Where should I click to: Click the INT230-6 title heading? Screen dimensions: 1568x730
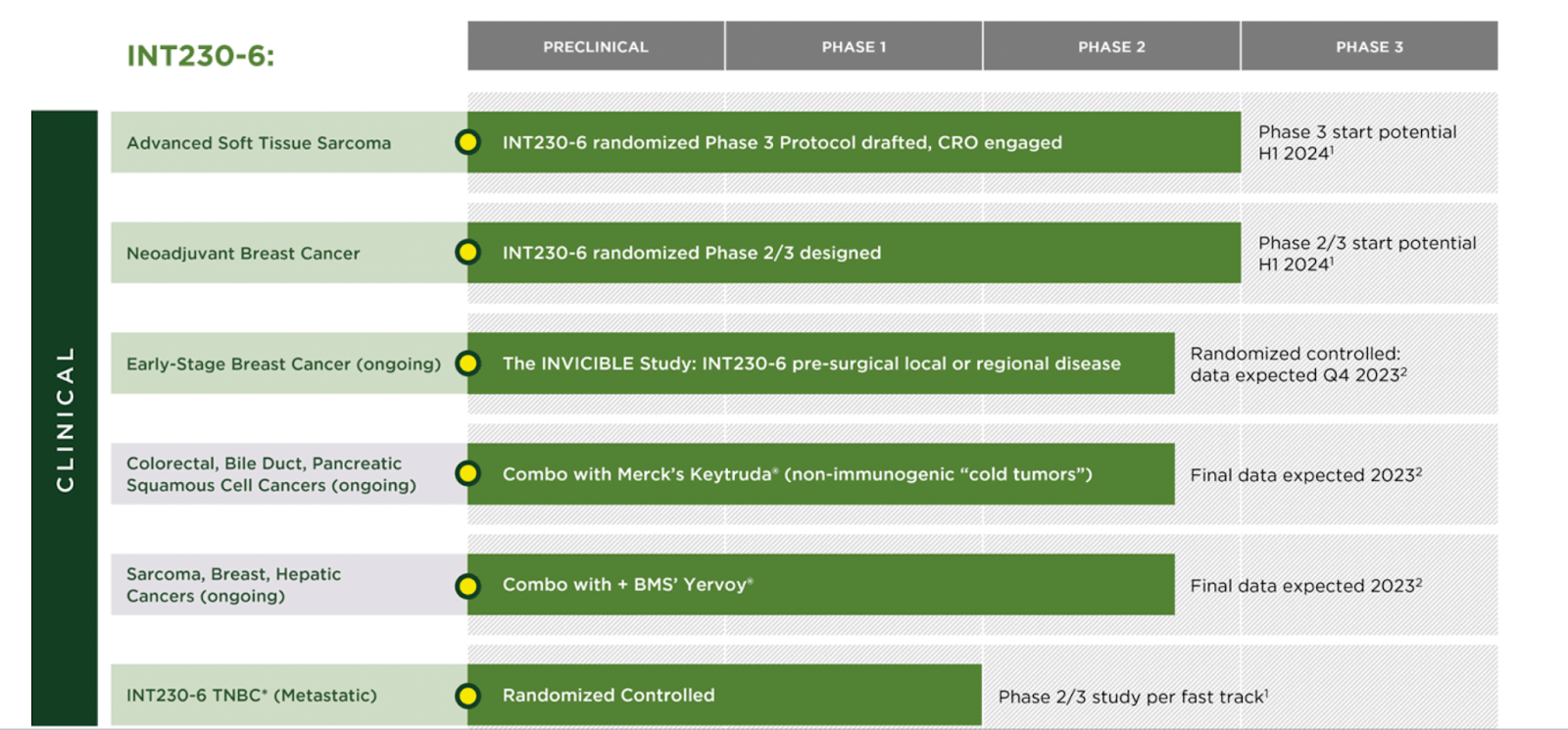click(201, 56)
